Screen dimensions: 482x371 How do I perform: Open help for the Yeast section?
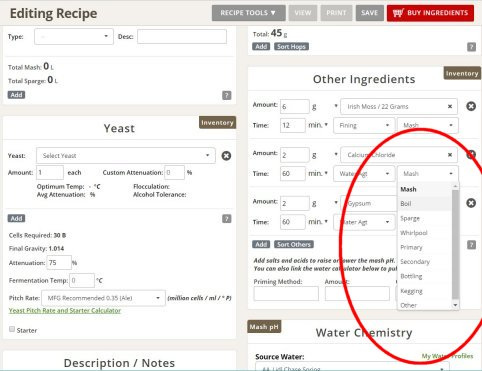227,219
